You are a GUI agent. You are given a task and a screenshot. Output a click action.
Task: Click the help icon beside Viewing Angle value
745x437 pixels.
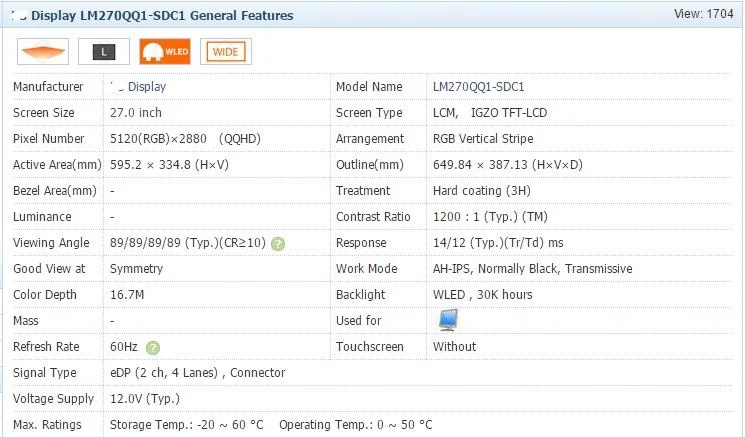(x=278, y=244)
